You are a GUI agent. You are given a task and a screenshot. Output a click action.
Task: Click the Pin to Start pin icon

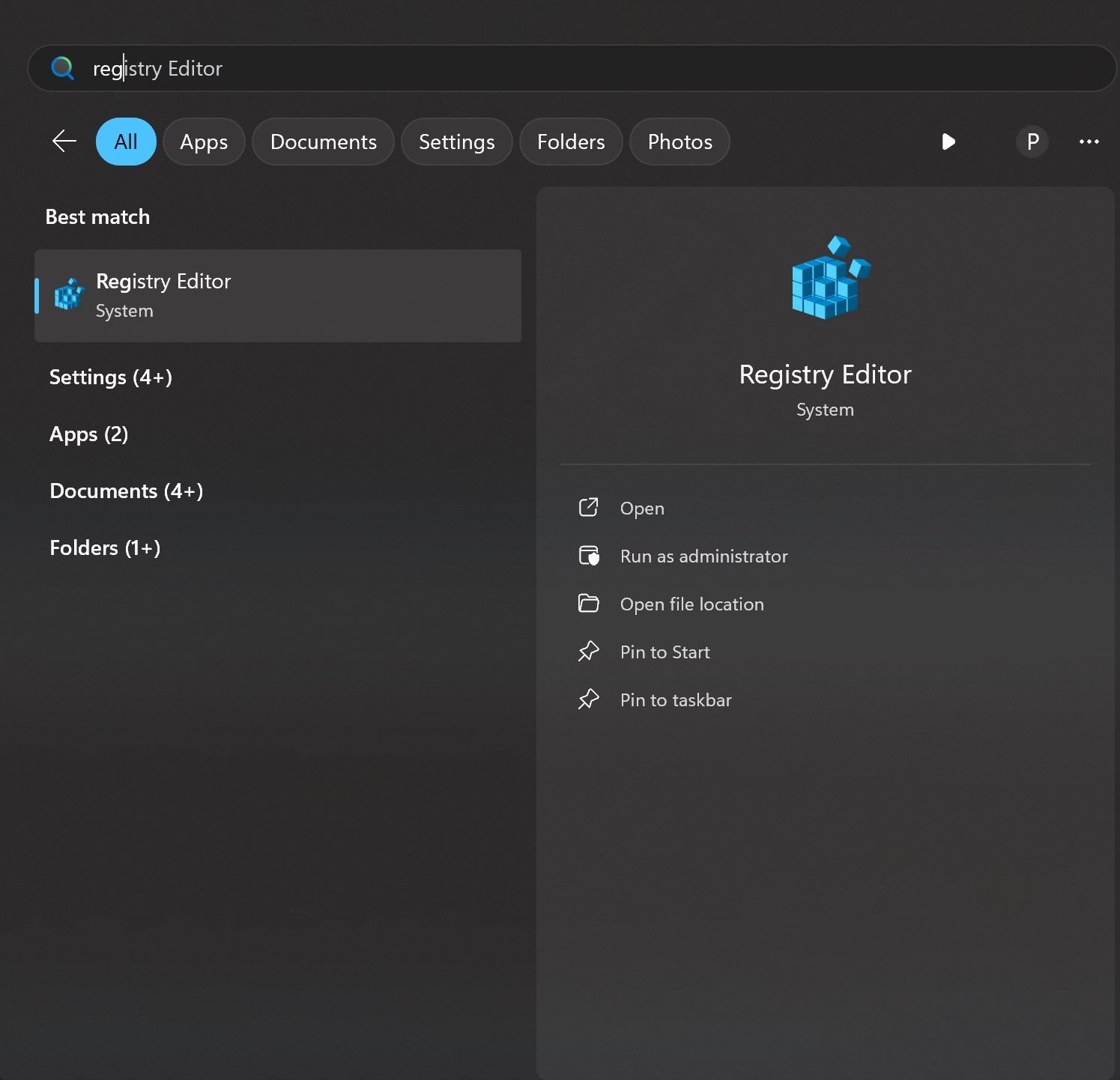(x=589, y=652)
